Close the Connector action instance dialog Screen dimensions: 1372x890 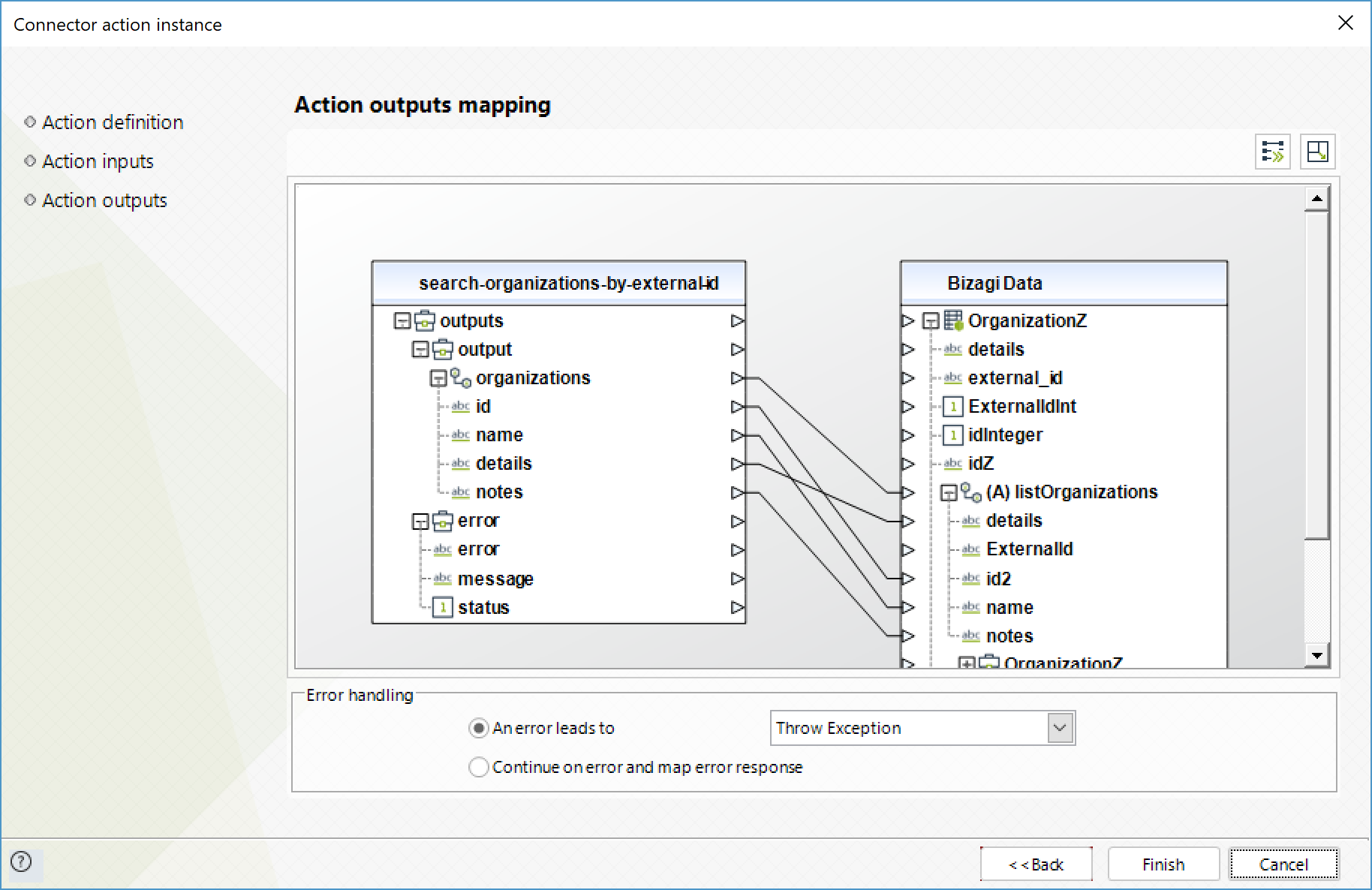coord(1346,23)
